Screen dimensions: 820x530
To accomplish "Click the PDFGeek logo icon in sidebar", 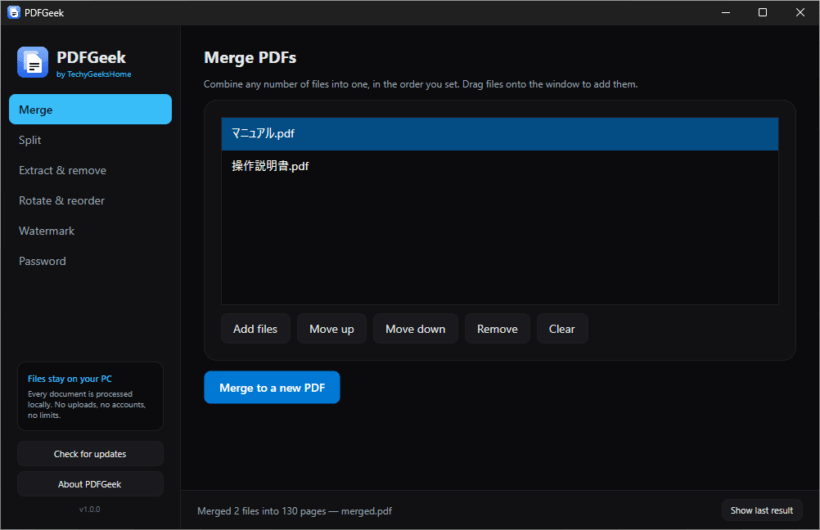I will [32, 62].
